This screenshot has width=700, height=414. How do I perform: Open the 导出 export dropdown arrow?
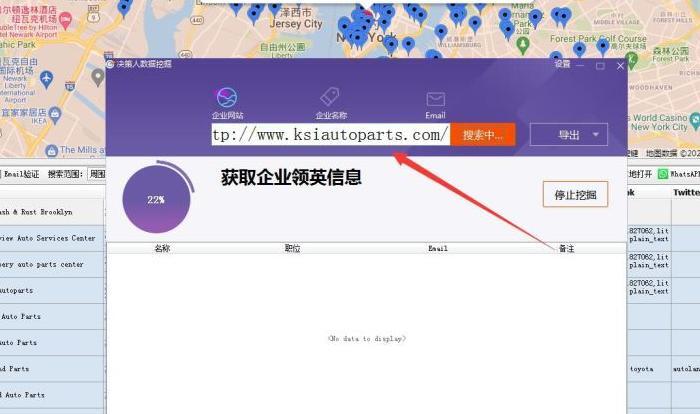click(x=596, y=134)
